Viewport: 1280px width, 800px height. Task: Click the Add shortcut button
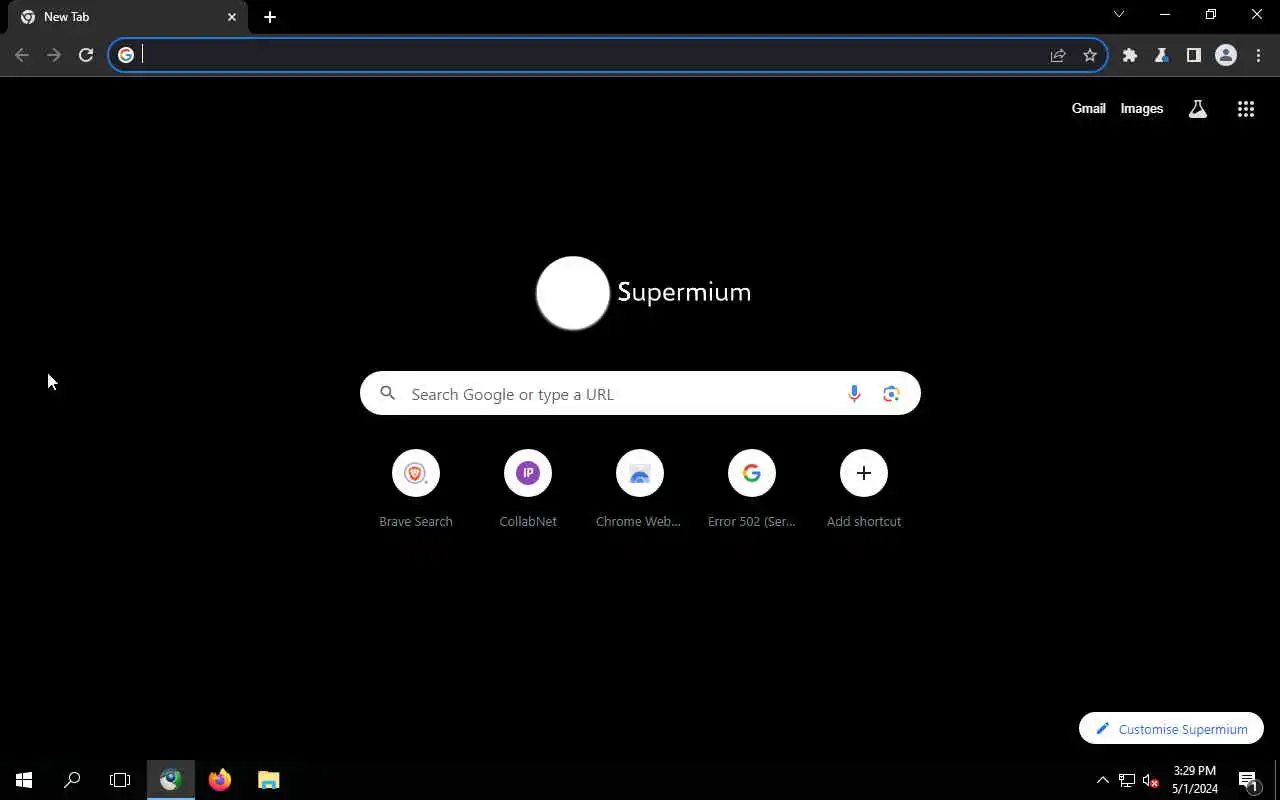pos(864,489)
